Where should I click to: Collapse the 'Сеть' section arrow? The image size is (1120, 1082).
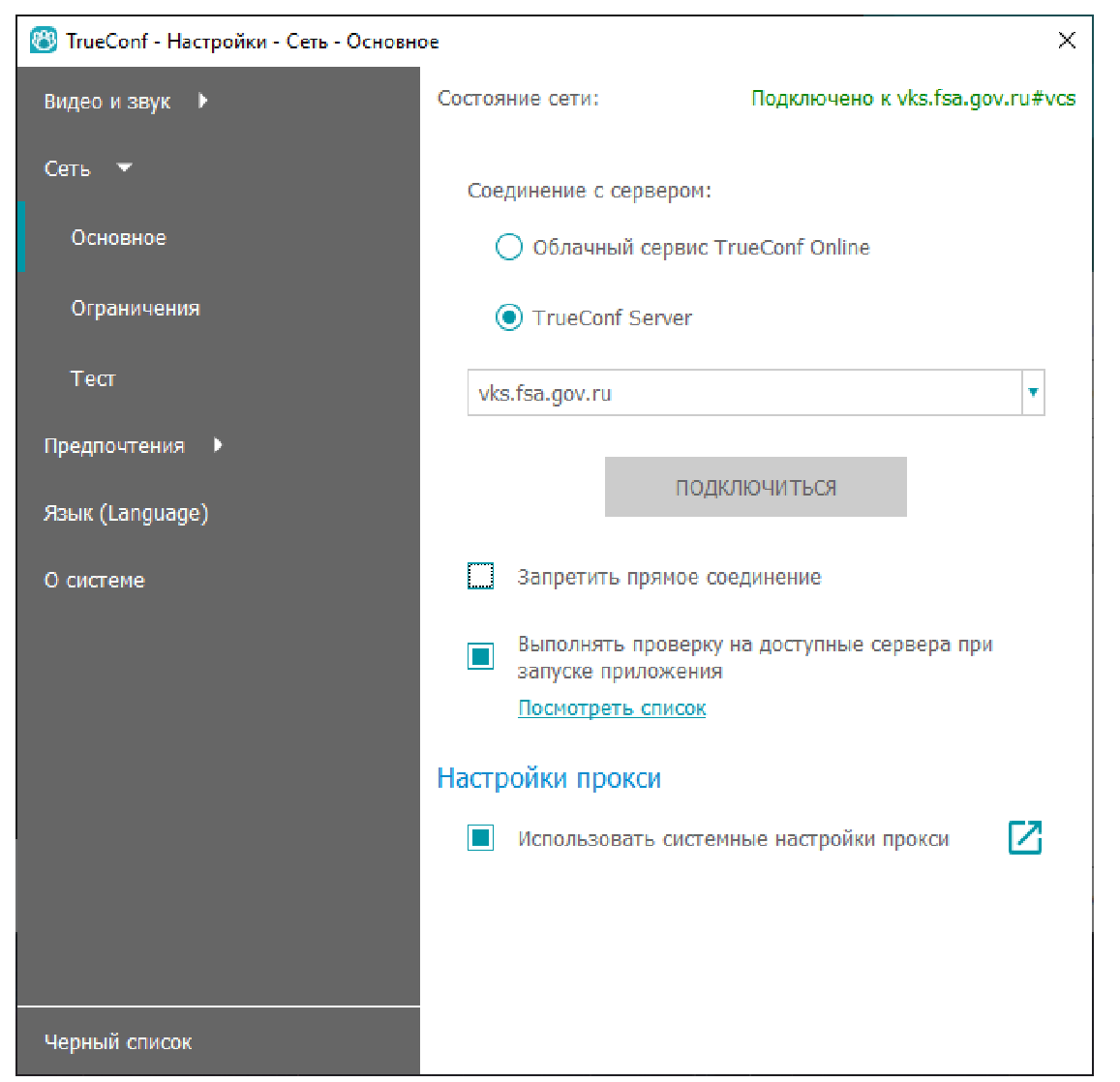[124, 168]
